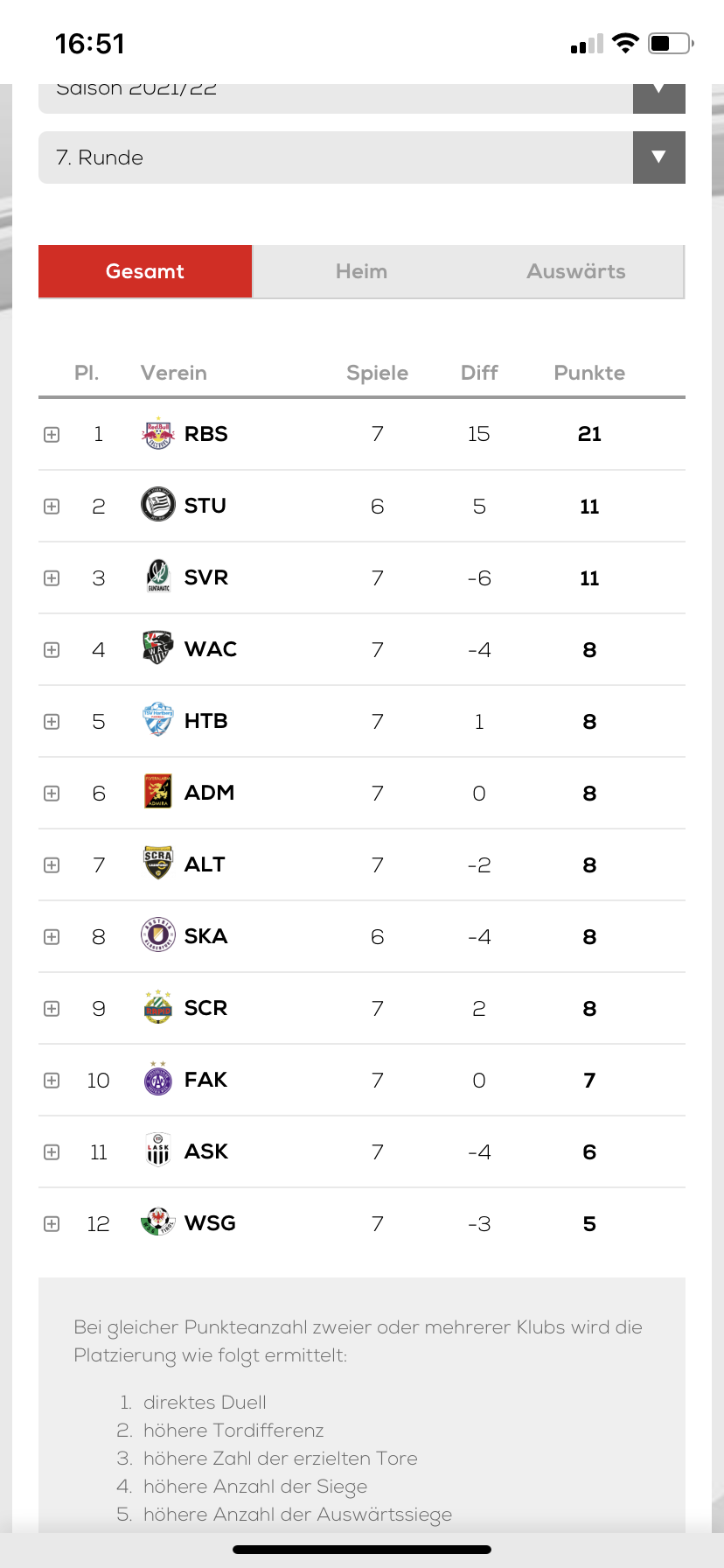Click the Punkte column header
Viewport: 724px width, 1568px height.
point(589,373)
